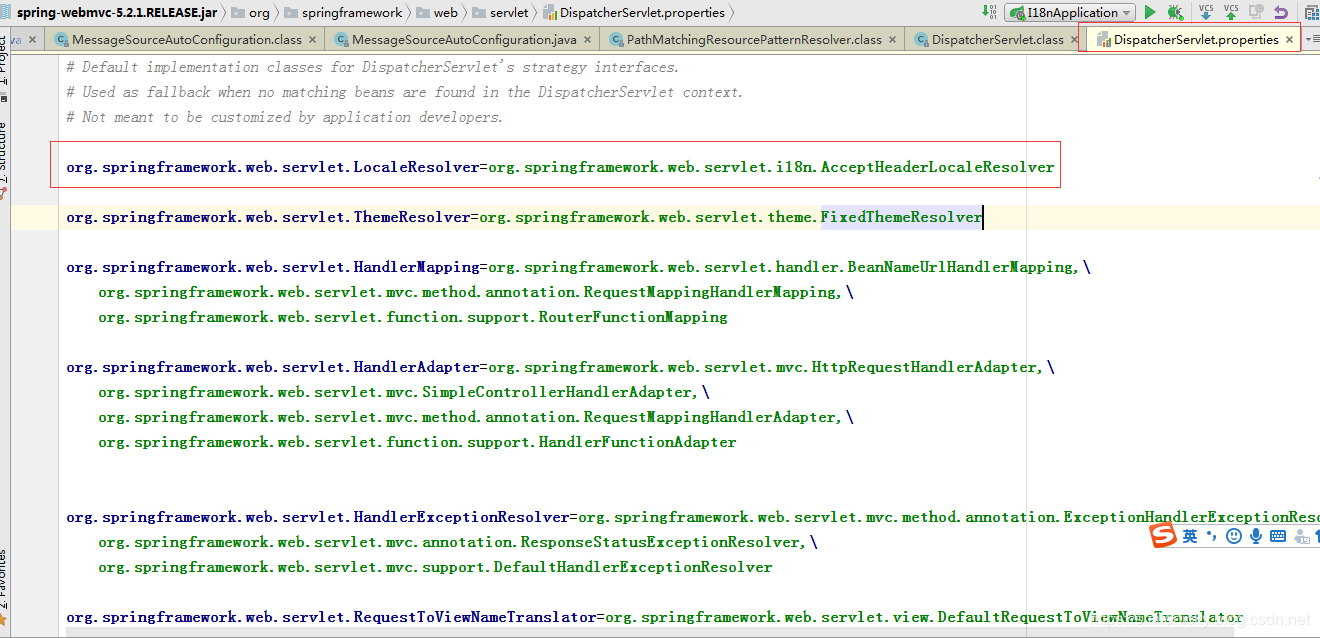Close the MessageSourceAutoConfiguration.java tab
This screenshot has height=638, width=1320.
pyautogui.click(x=587, y=40)
